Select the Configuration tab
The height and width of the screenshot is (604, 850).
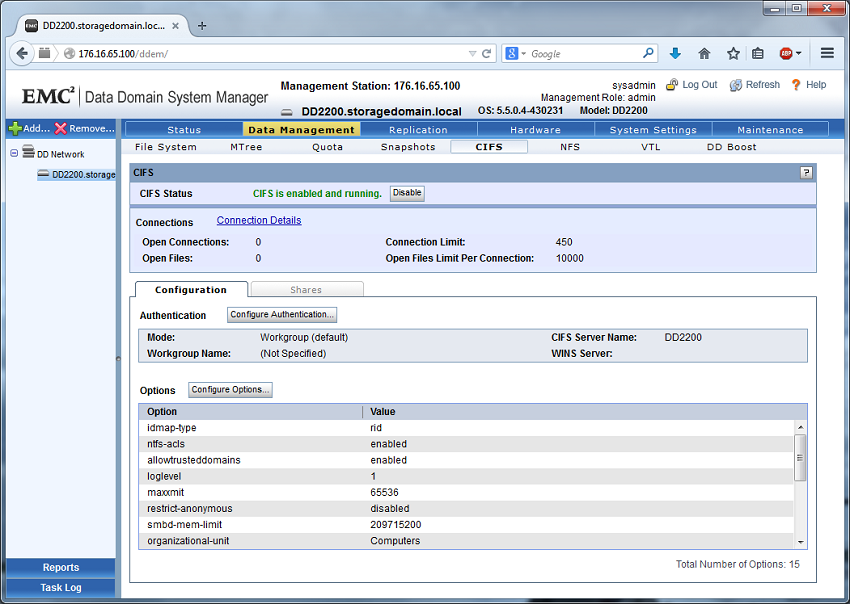(191, 290)
